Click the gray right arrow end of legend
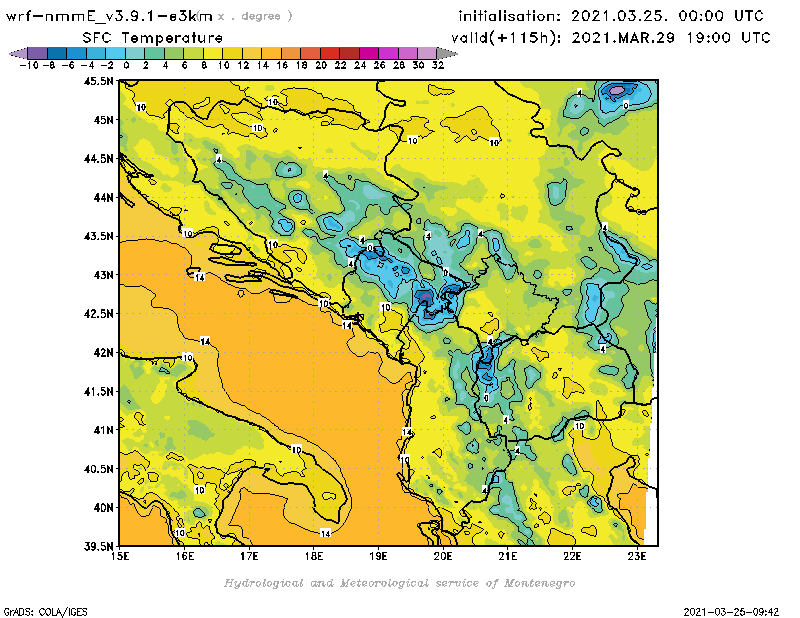 tap(447, 53)
